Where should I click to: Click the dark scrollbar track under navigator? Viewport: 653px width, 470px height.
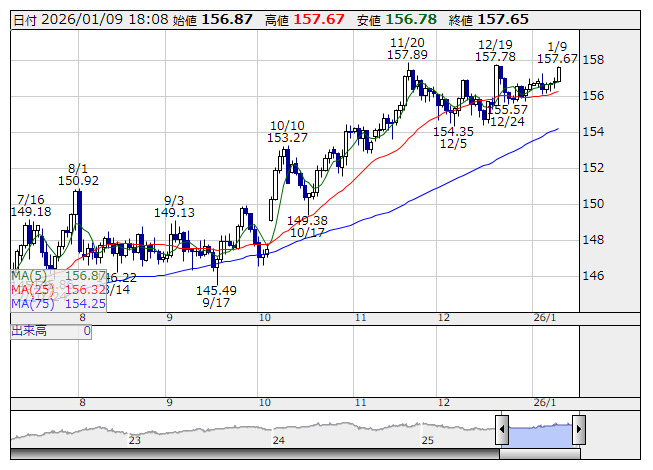pyautogui.click(x=250, y=455)
